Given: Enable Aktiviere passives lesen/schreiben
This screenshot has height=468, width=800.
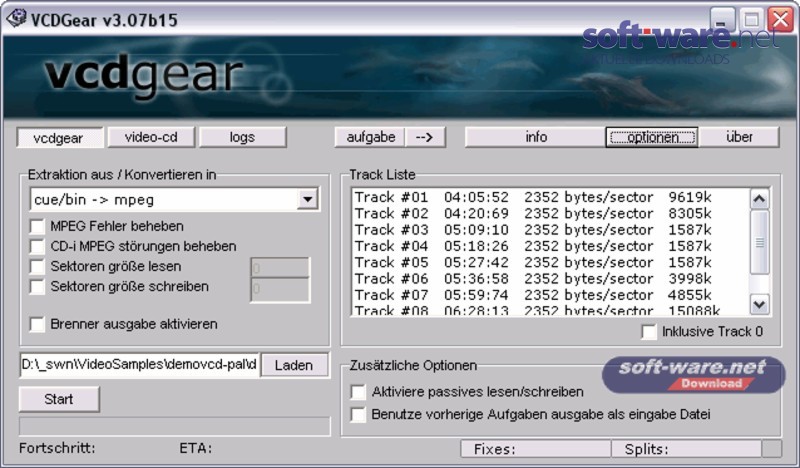Looking at the screenshot, I should click(x=358, y=392).
